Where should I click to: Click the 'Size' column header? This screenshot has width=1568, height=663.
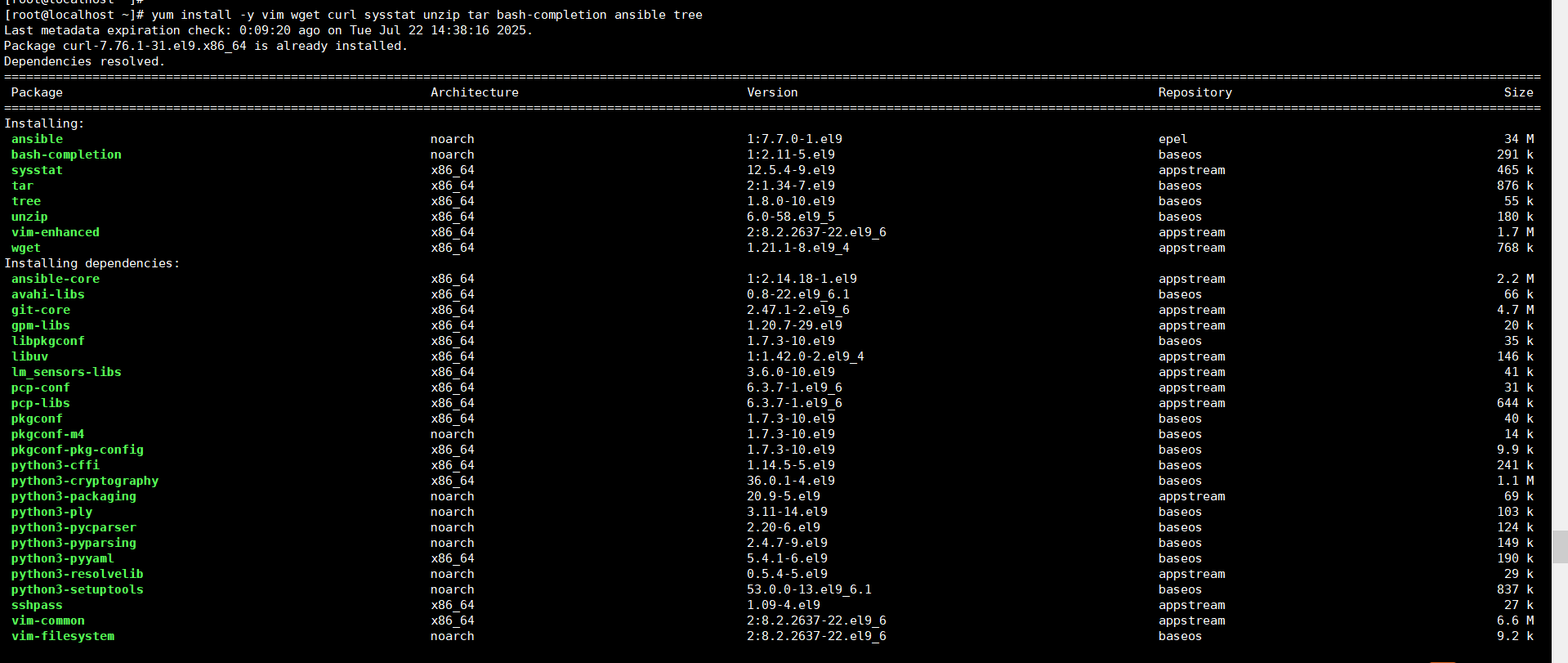[1519, 92]
